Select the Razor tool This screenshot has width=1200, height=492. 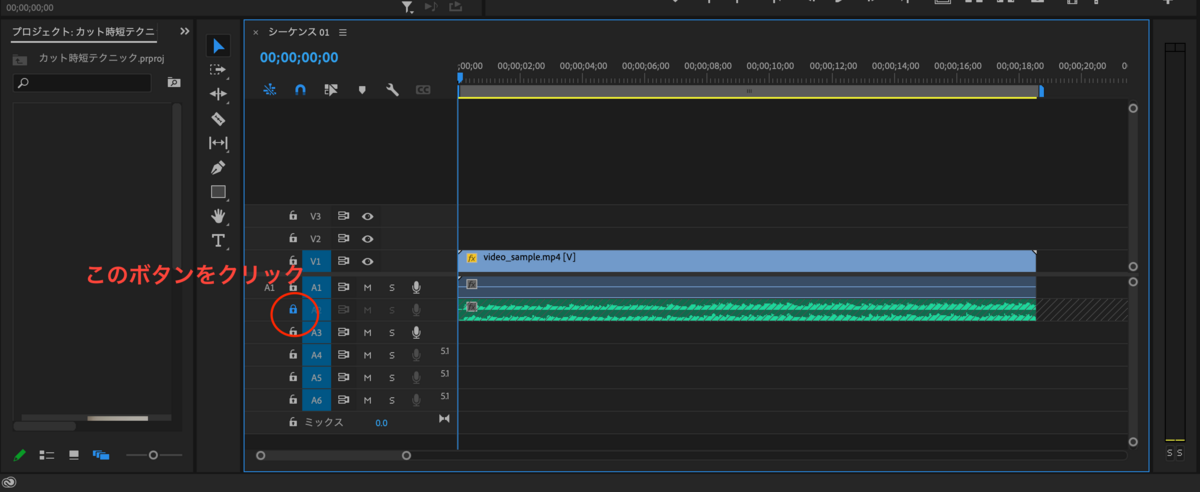click(x=218, y=119)
